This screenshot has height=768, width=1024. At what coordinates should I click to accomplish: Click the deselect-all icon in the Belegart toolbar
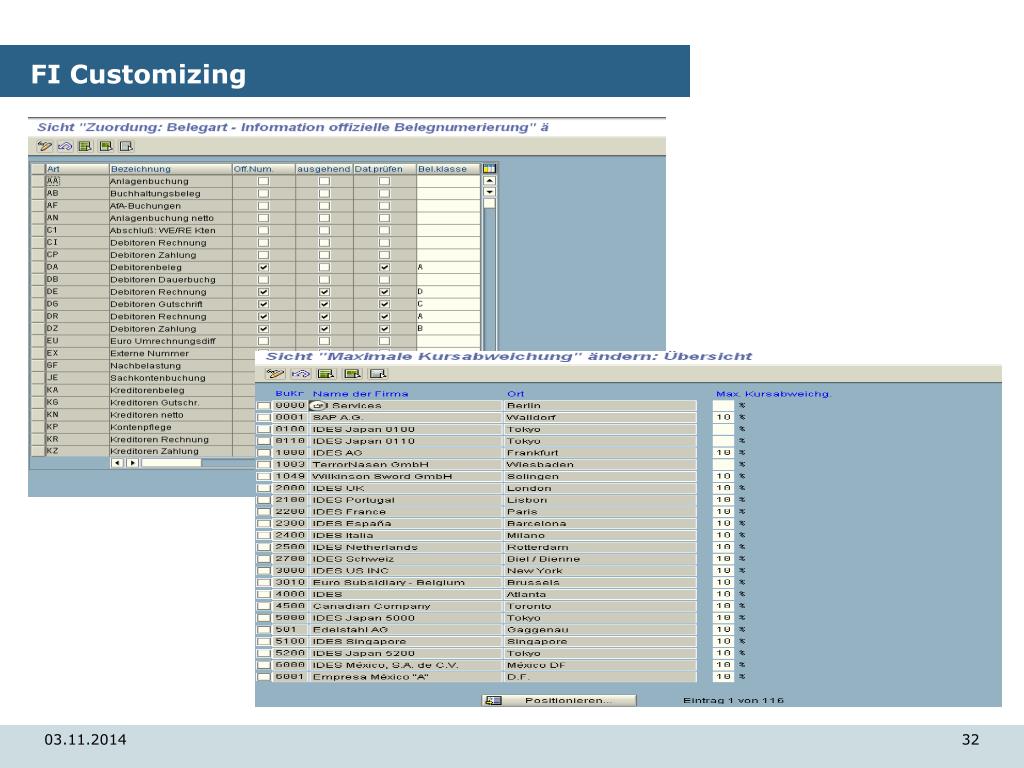(x=126, y=146)
